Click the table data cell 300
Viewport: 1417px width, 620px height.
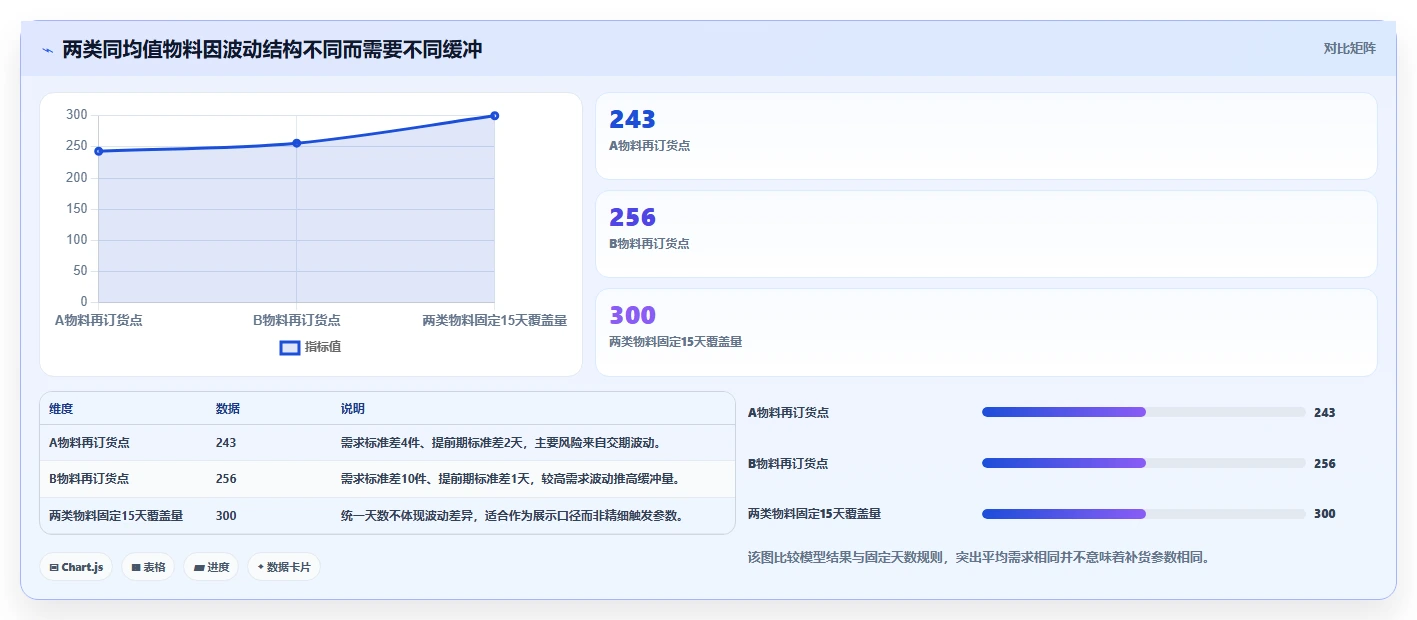[226, 516]
